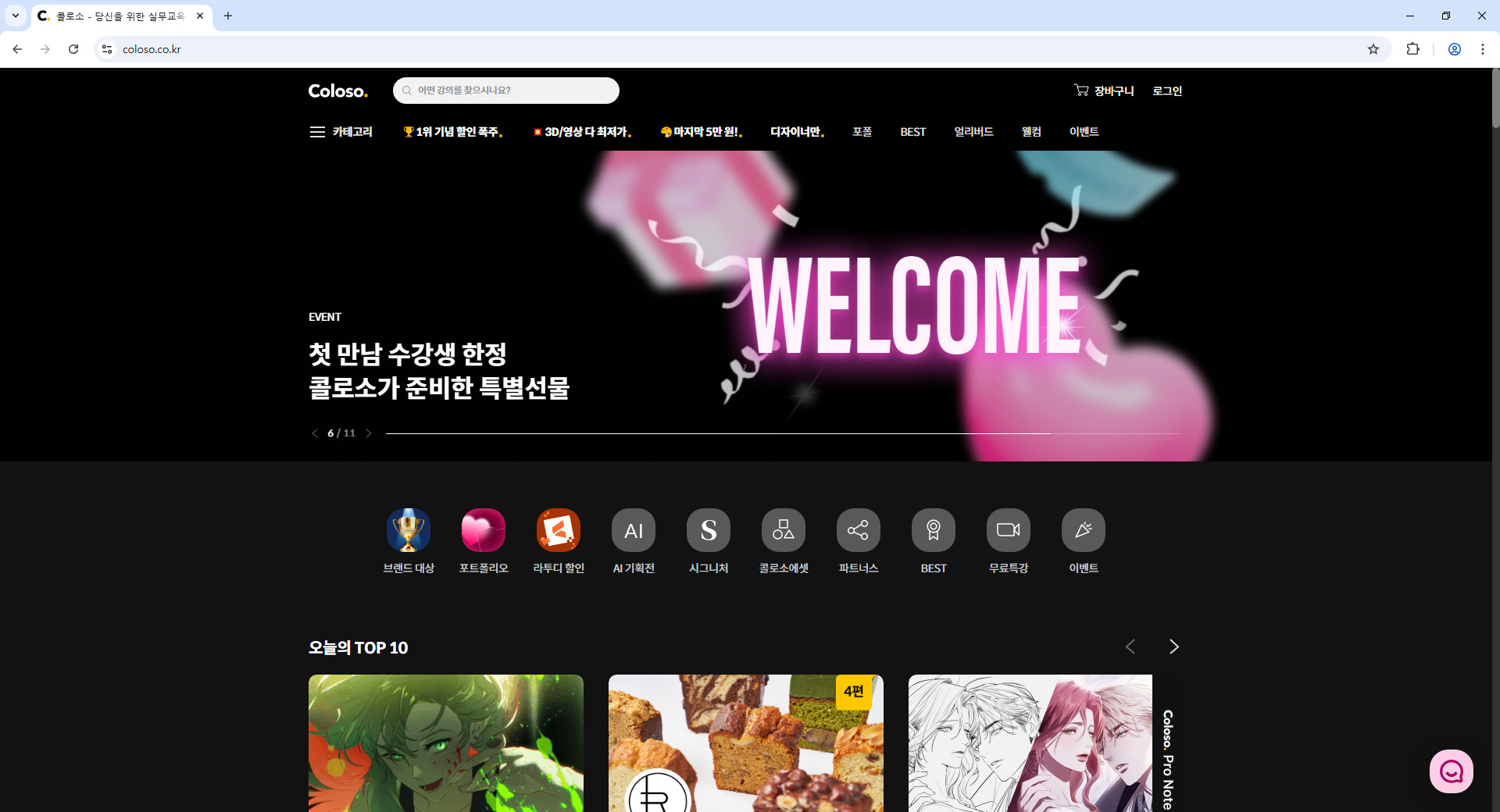Click the 브랜드 대상 trophy icon

[409, 530]
